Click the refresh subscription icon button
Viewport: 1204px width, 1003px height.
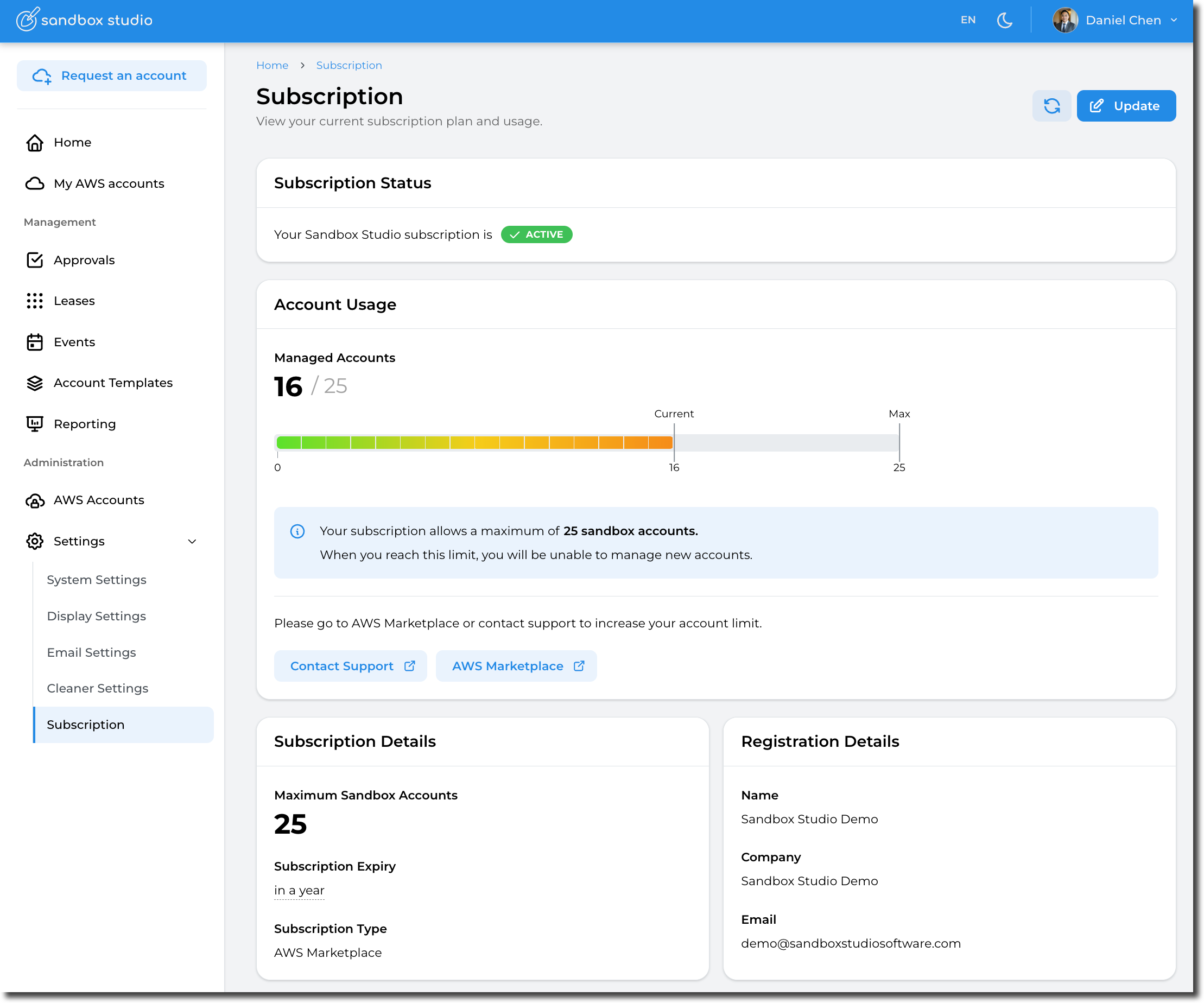(1051, 106)
